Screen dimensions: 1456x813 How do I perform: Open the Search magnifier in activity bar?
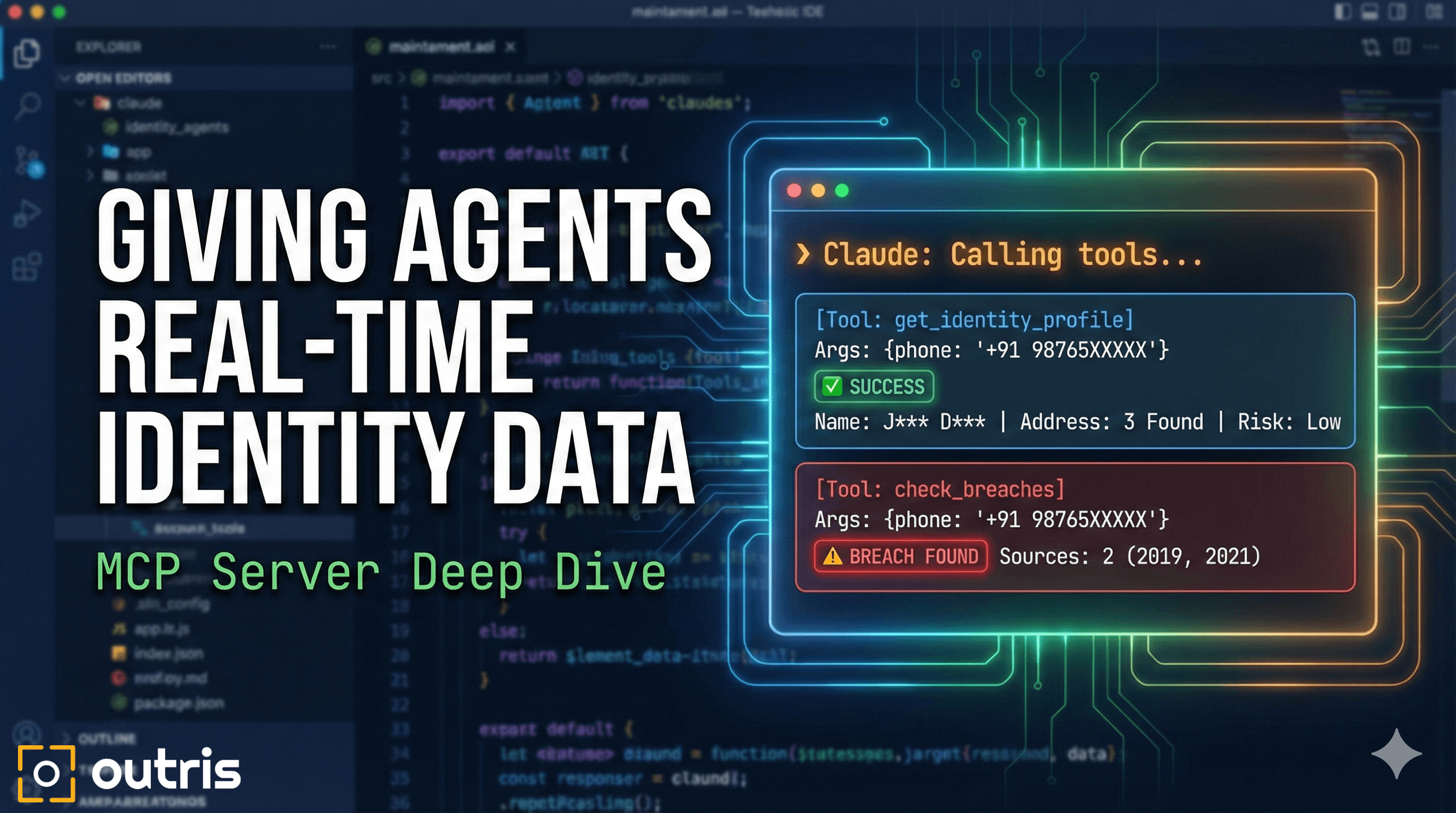click(26, 106)
